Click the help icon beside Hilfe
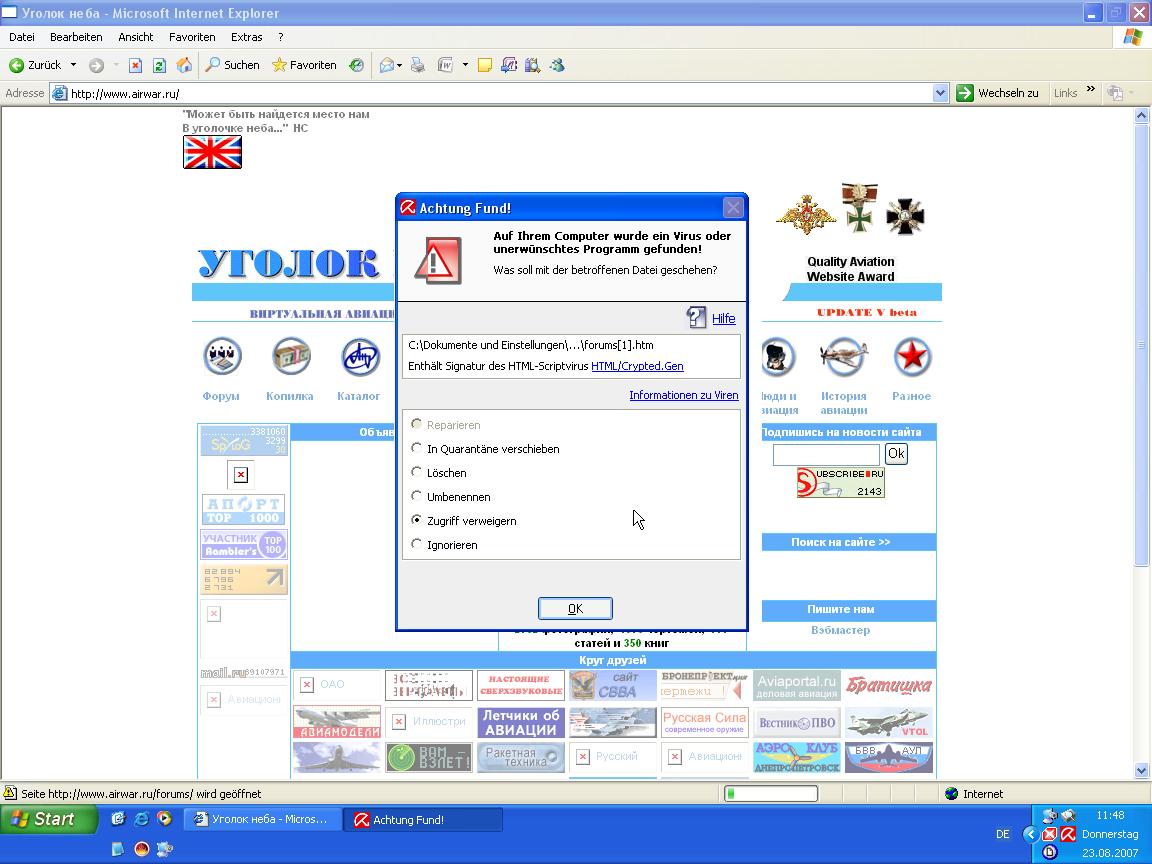The width and height of the screenshot is (1152, 864). tap(696, 317)
